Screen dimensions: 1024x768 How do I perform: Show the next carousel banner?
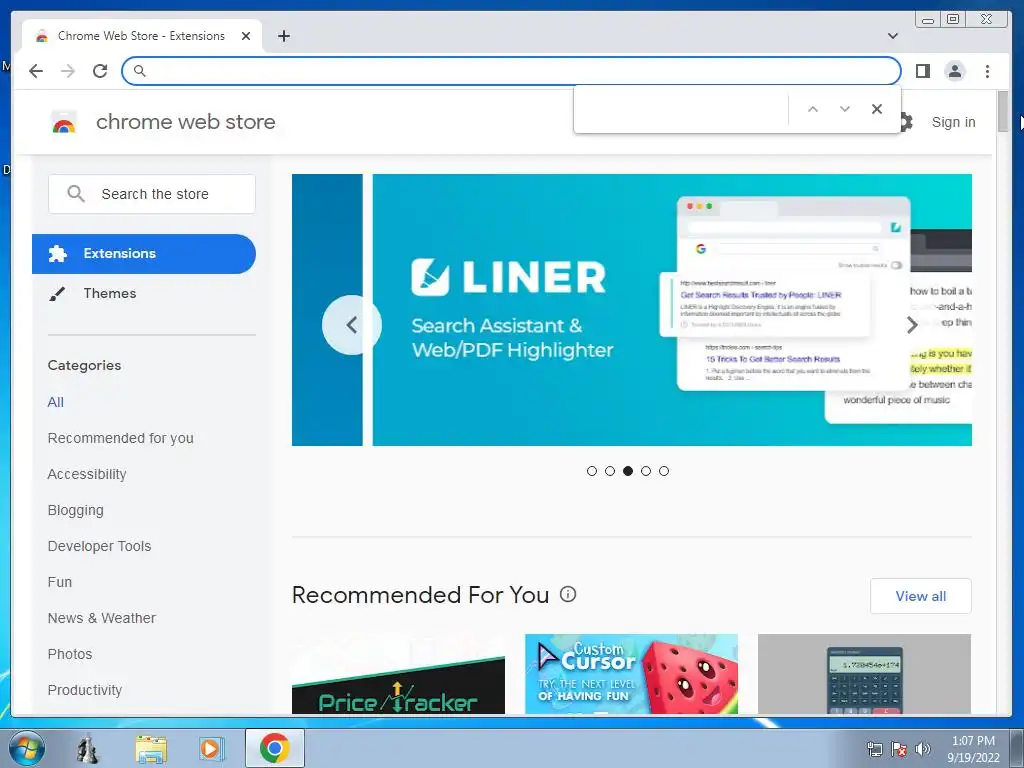tap(912, 325)
